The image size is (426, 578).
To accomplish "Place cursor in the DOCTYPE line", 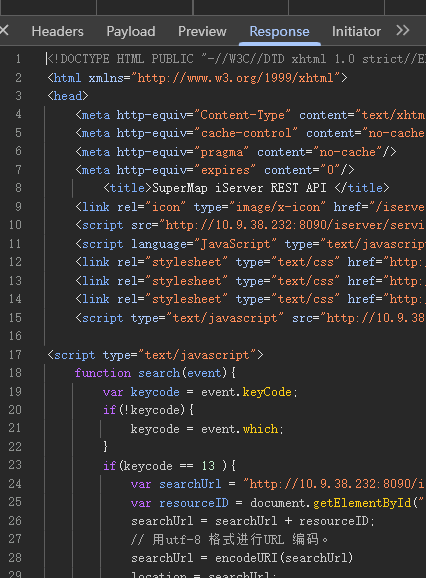I will (x=235, y=59).
